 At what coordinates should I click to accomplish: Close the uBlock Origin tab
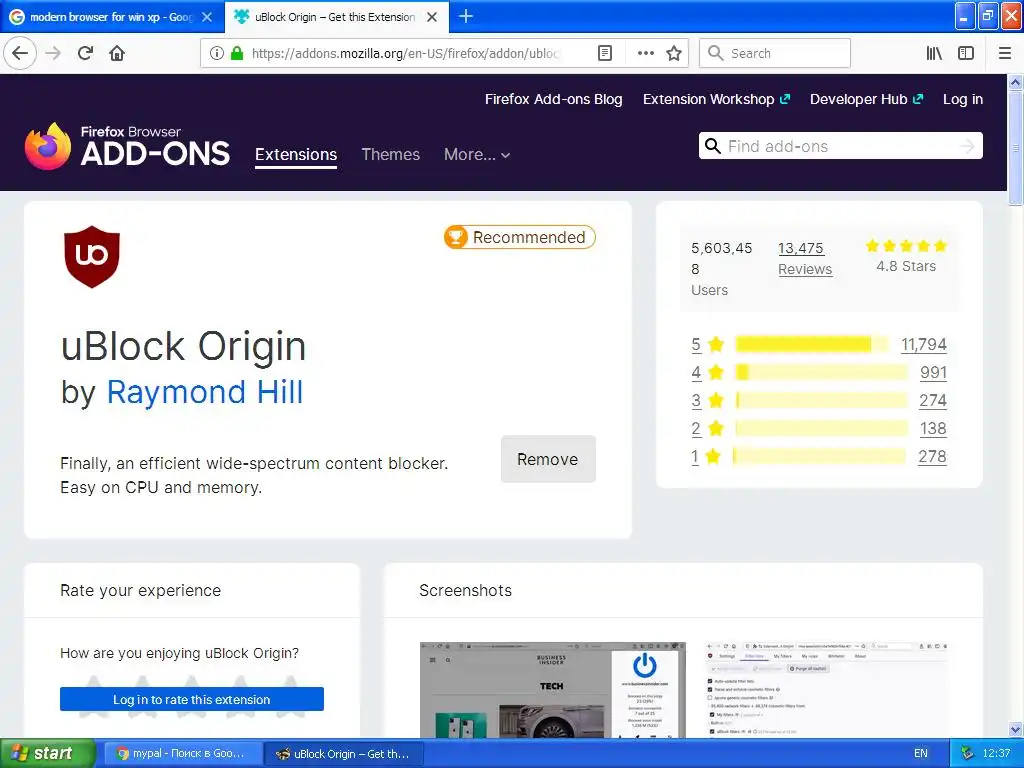tap(432, 17)
